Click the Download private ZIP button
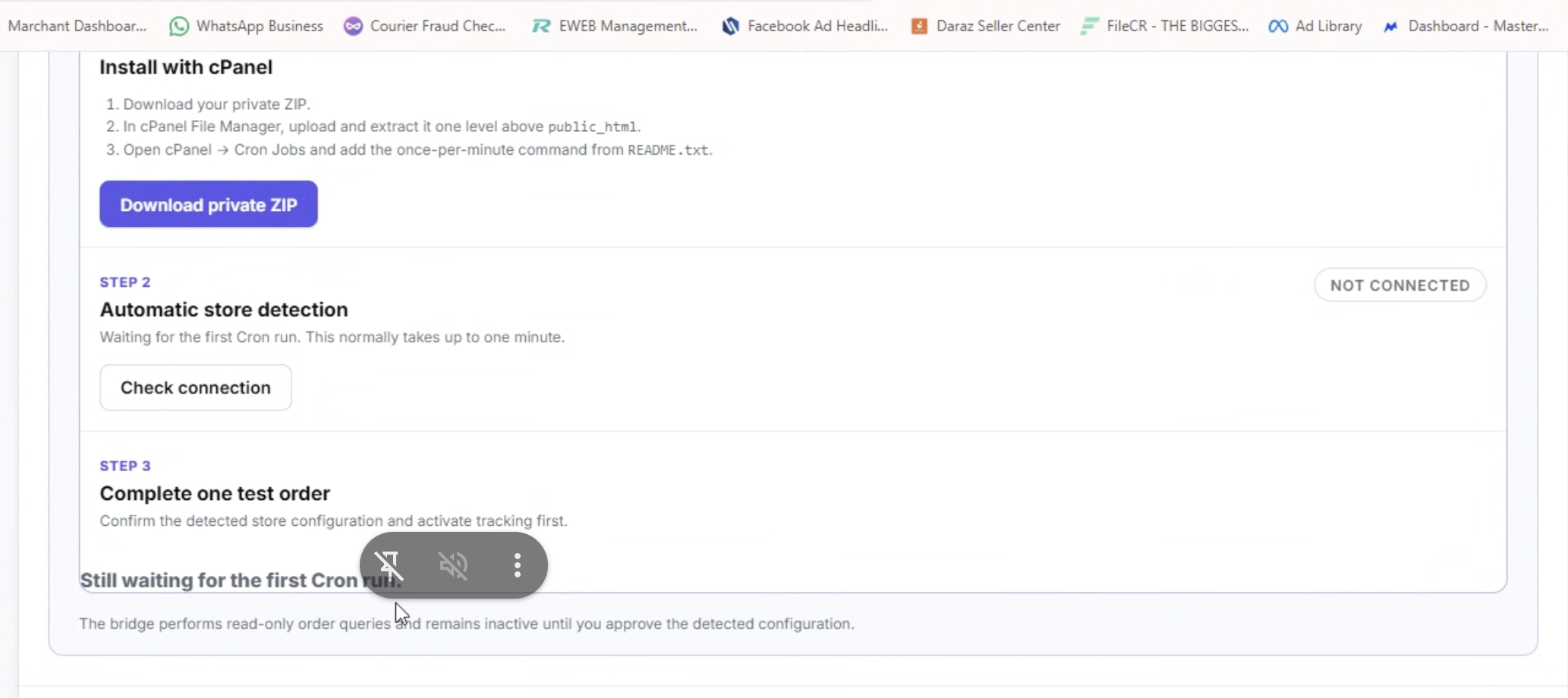 click(209, 204)
